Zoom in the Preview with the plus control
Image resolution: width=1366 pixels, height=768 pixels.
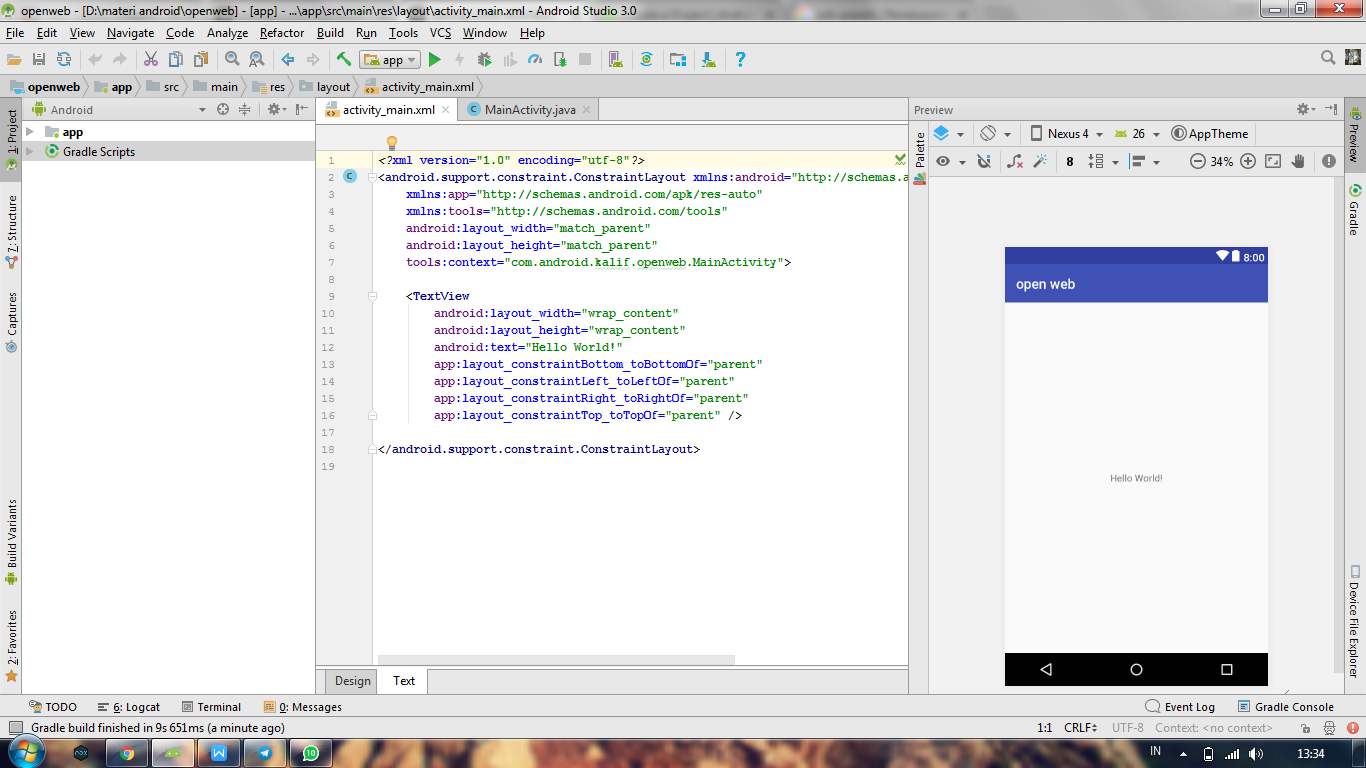(x=1248, y=160)
